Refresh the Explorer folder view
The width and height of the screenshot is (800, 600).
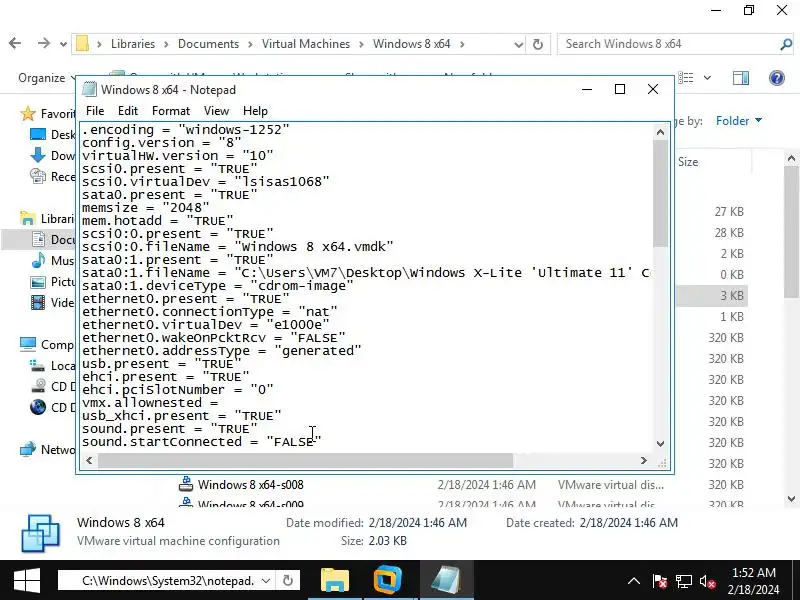538,44
